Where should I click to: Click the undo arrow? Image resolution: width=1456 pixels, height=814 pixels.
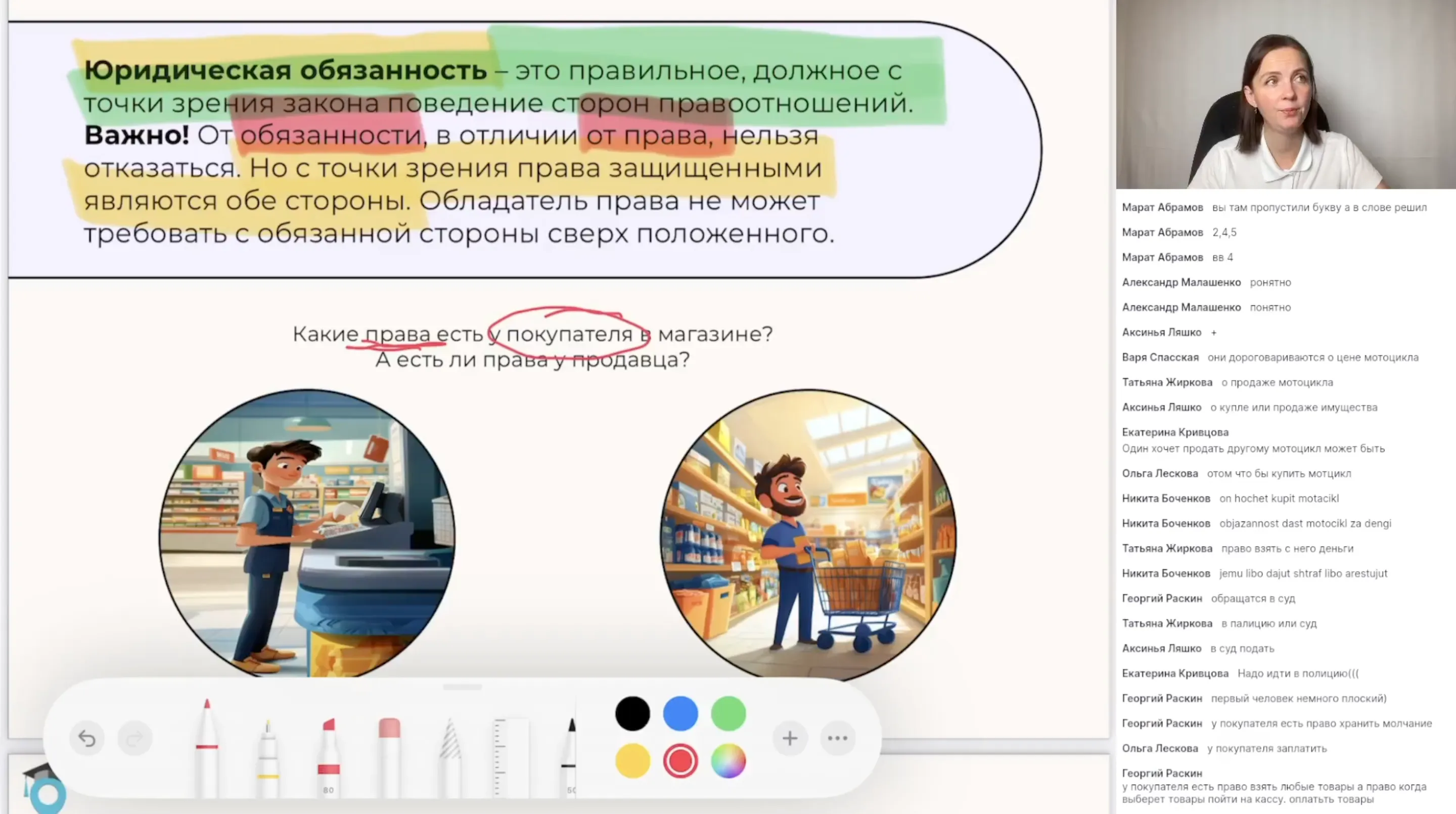[86, 738]
